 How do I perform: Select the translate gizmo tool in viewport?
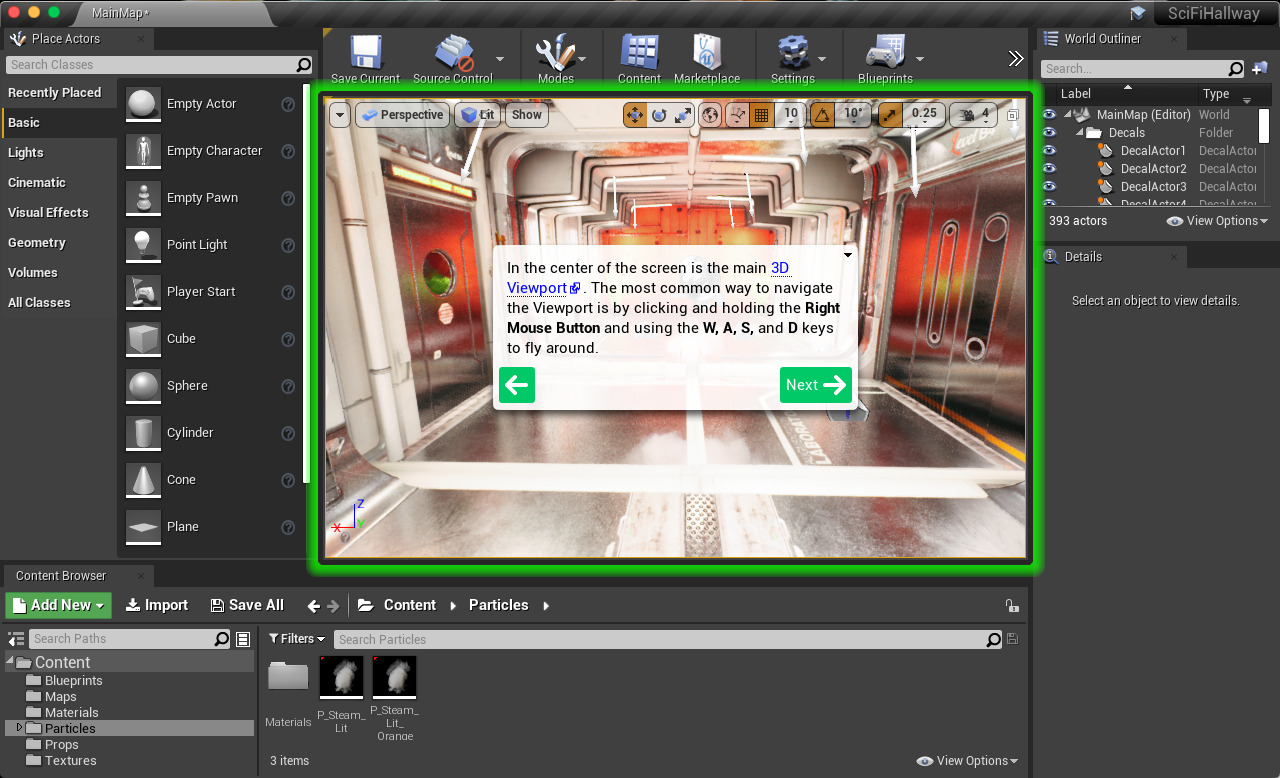coord(635,115)
